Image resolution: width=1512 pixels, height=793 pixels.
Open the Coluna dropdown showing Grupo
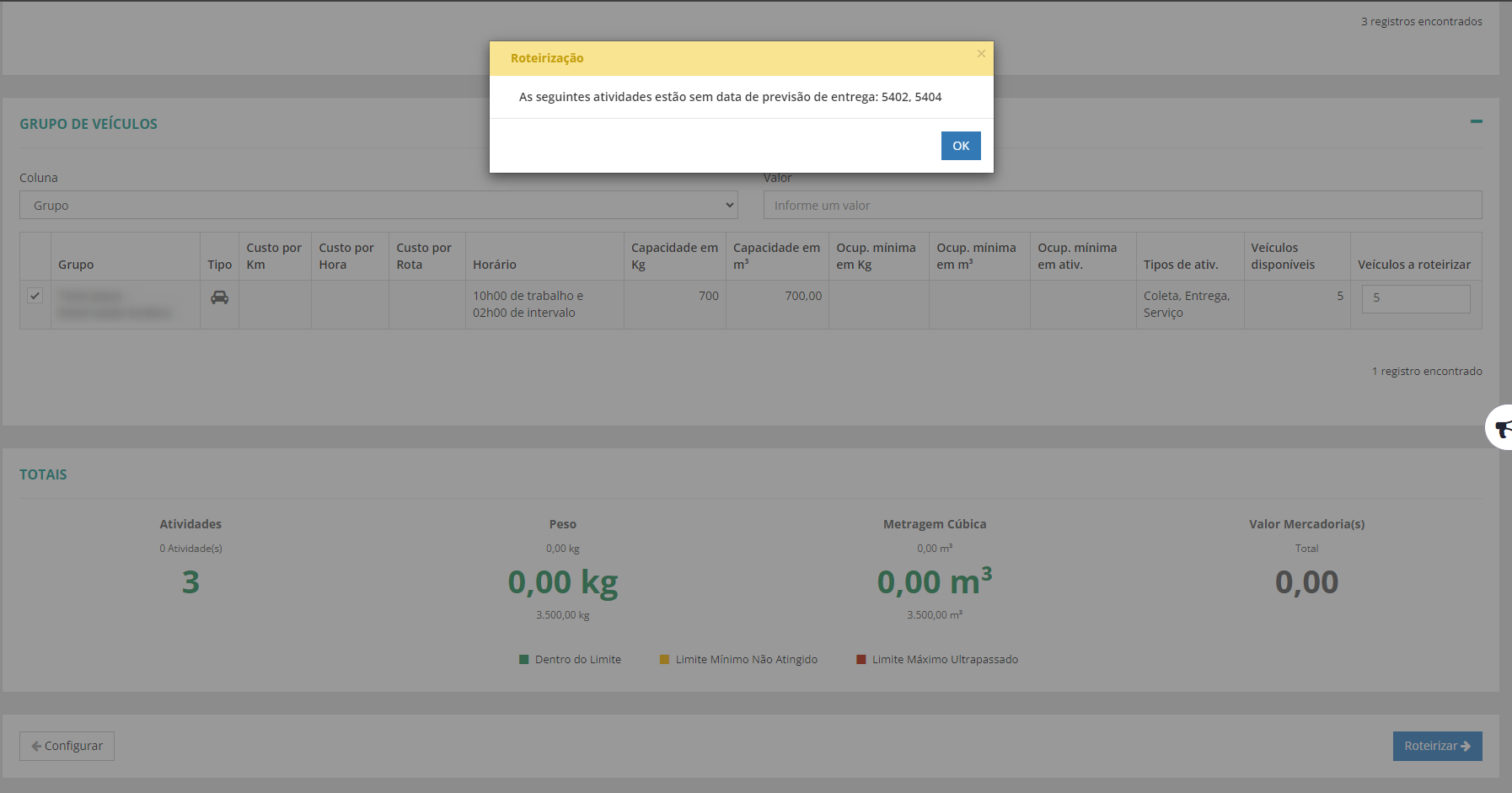click(378, 206)
